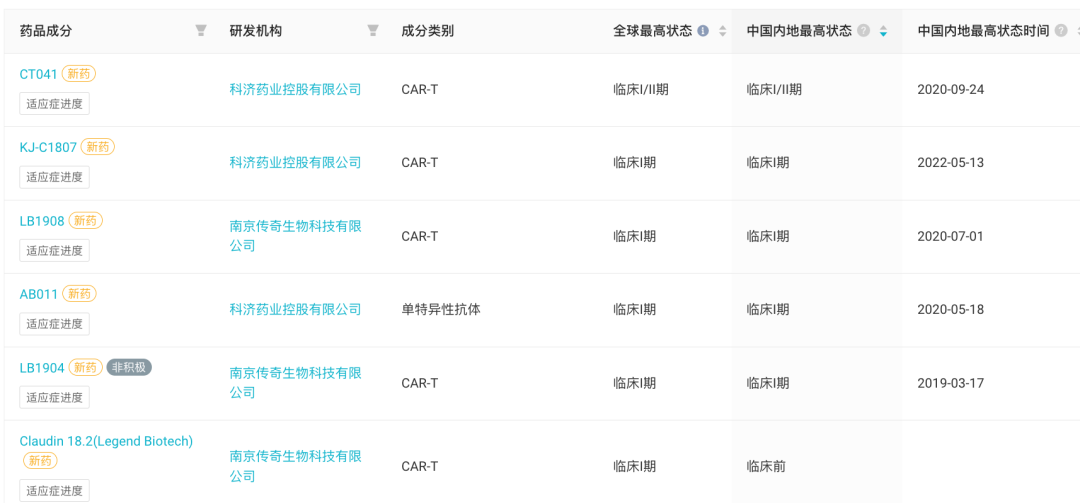Open filter for 研发机构 column
This screenshot has width=1080, height=503.
tap(373, 31)
